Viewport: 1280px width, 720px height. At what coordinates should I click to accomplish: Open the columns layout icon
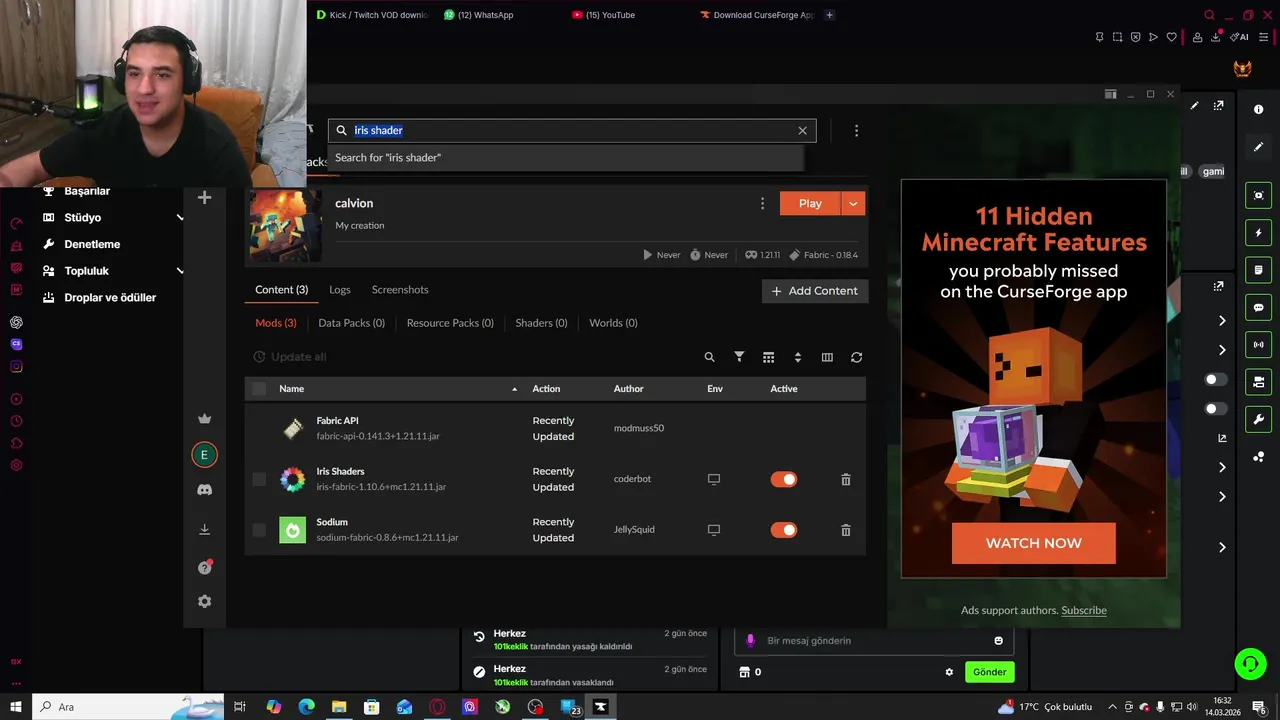[827, 357]
